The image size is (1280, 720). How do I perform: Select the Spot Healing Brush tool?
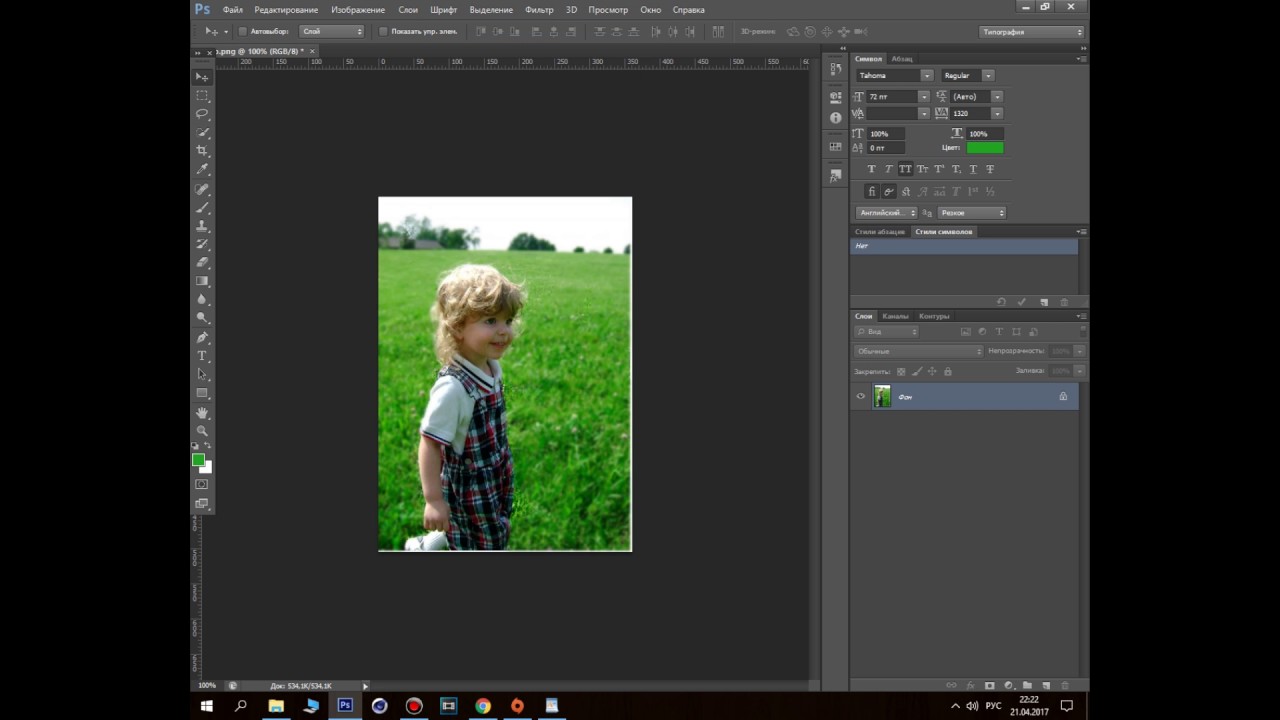click(x=202, y=189)
